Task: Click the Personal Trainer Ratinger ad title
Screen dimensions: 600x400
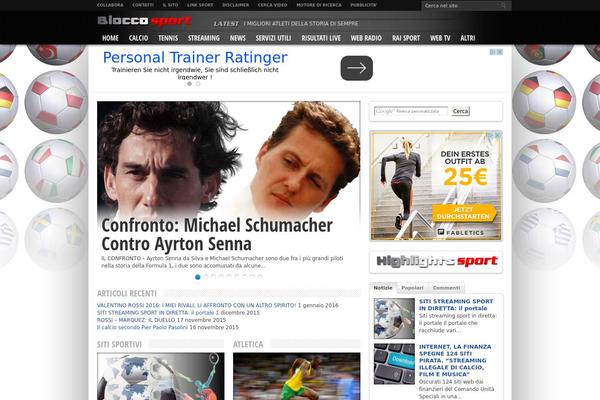Action: (195, 57)
